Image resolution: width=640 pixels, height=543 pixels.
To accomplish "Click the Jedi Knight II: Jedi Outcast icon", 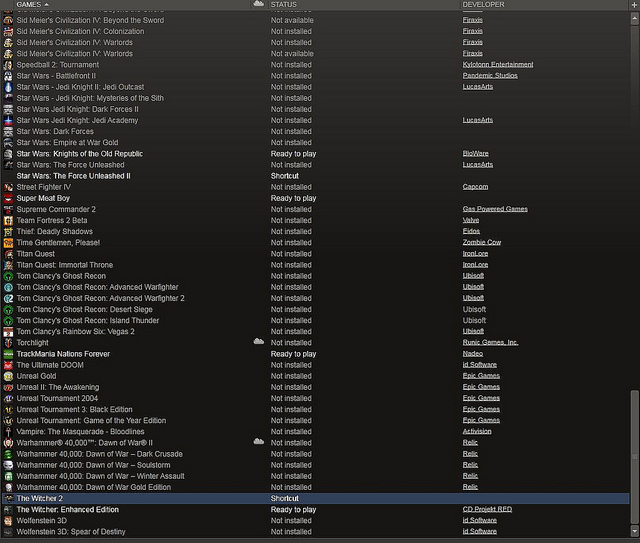I will tap(8, 87).
